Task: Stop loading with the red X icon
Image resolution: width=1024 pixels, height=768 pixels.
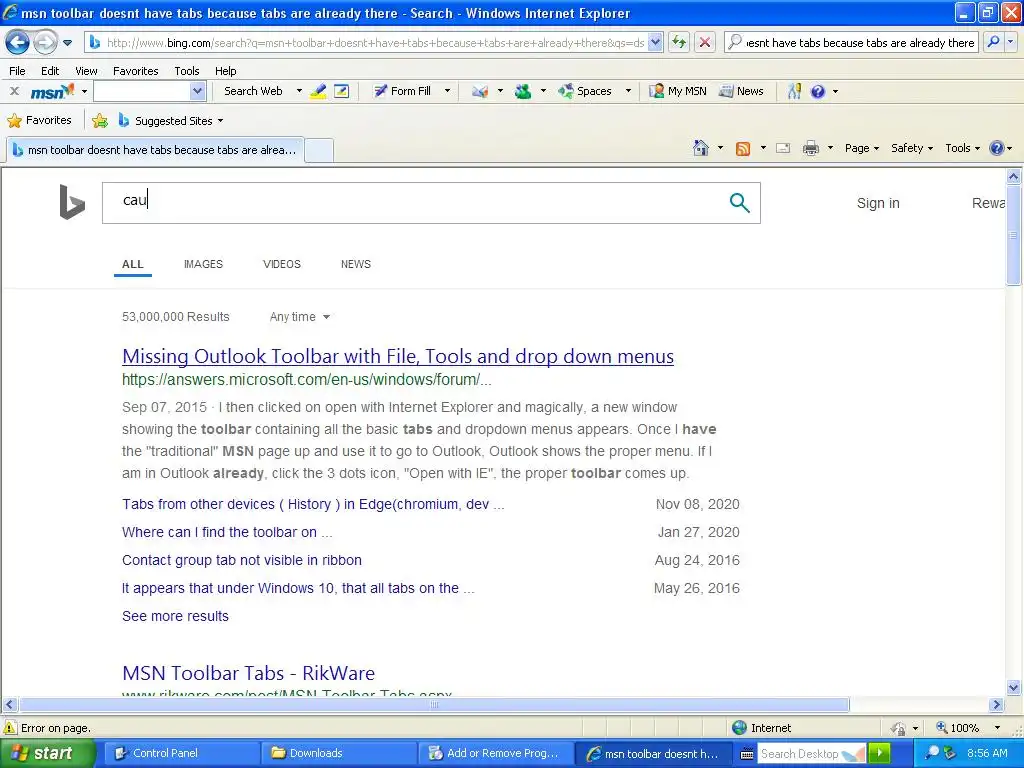Action: [705, 42]
